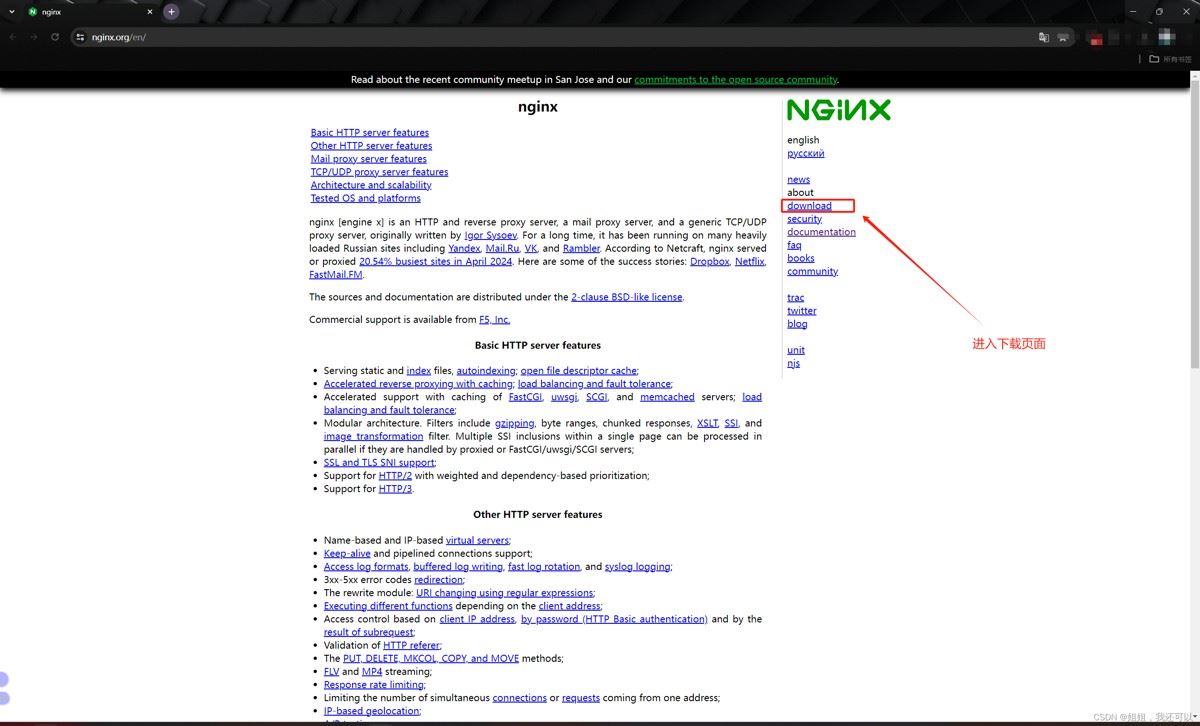Open the red extension icon in toolbar

pos(1098,38)
